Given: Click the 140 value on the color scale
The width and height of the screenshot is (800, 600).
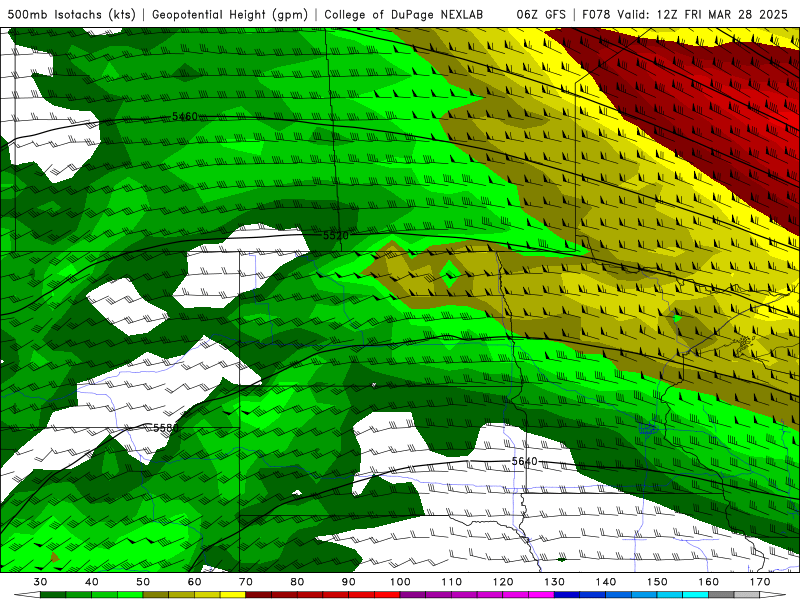Looking at the screenshot, I should point(606,582).
